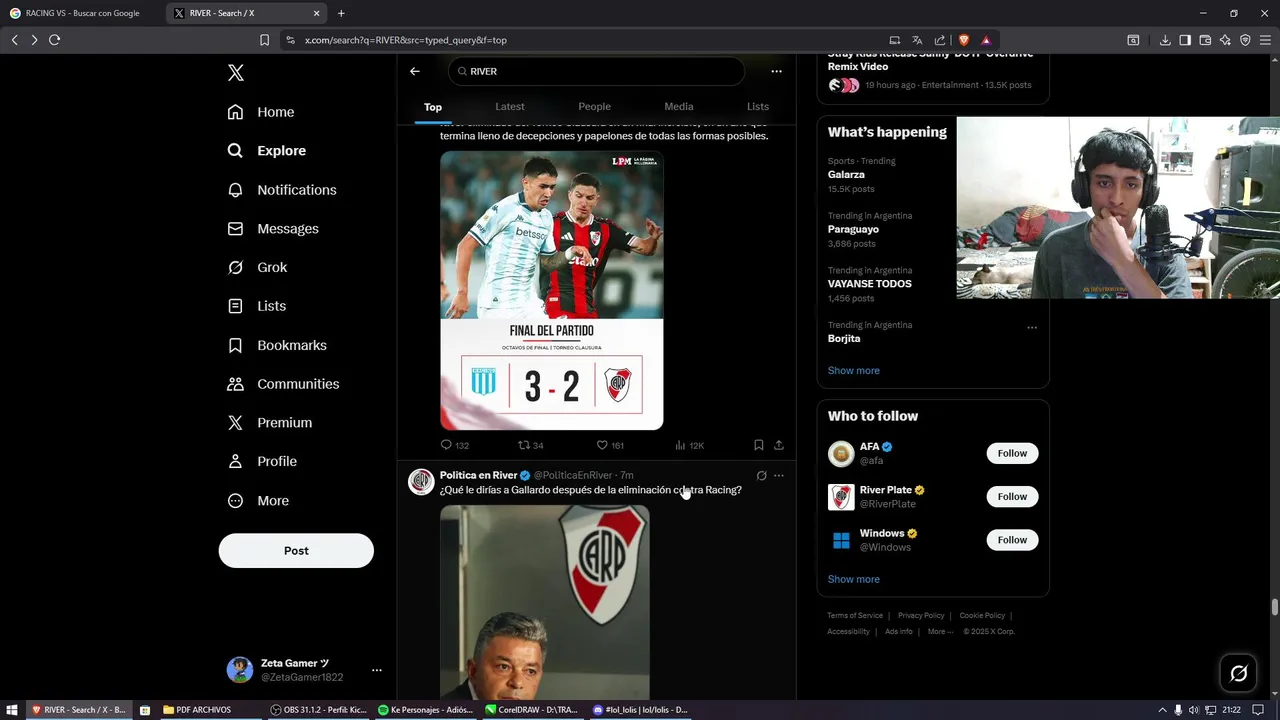This screenshot has width=1280, height=720.
Task: View analytics of the 12K views post
Action: [689, 445]
